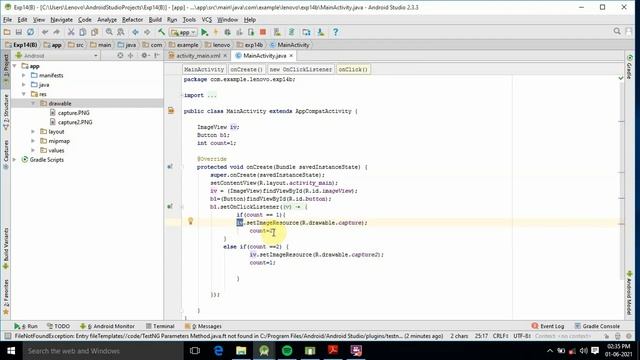Open the Android Monitor tool window
Screen dimensions: 640x360
point(107,326)
